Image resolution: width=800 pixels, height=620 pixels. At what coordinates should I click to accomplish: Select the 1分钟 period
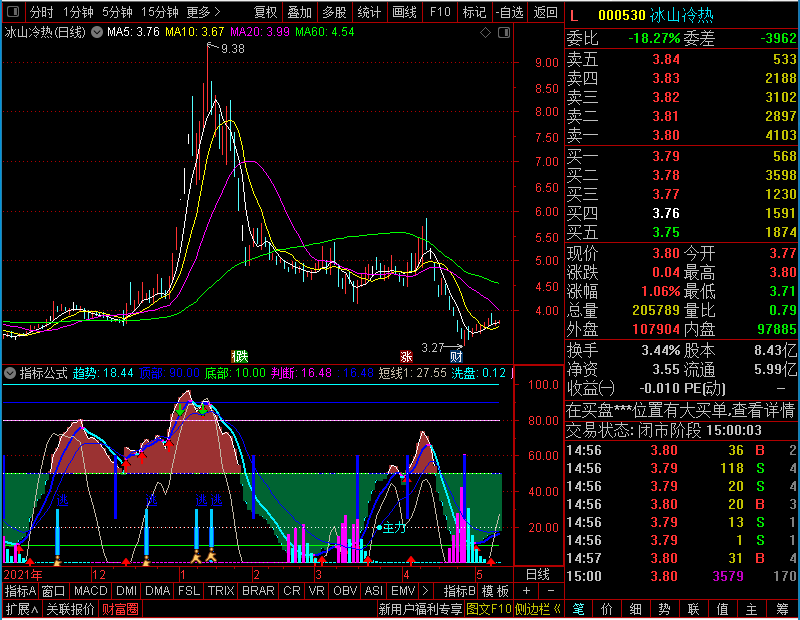pos(78,12)
